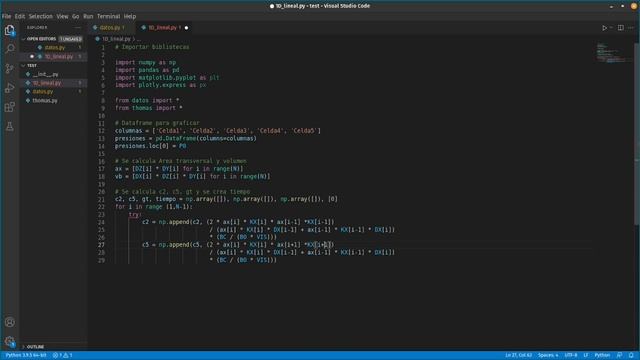This screenshot has width=640, height=360.
Task: Place cursor on 'import numpy as np' line
Action: point(145,62)
